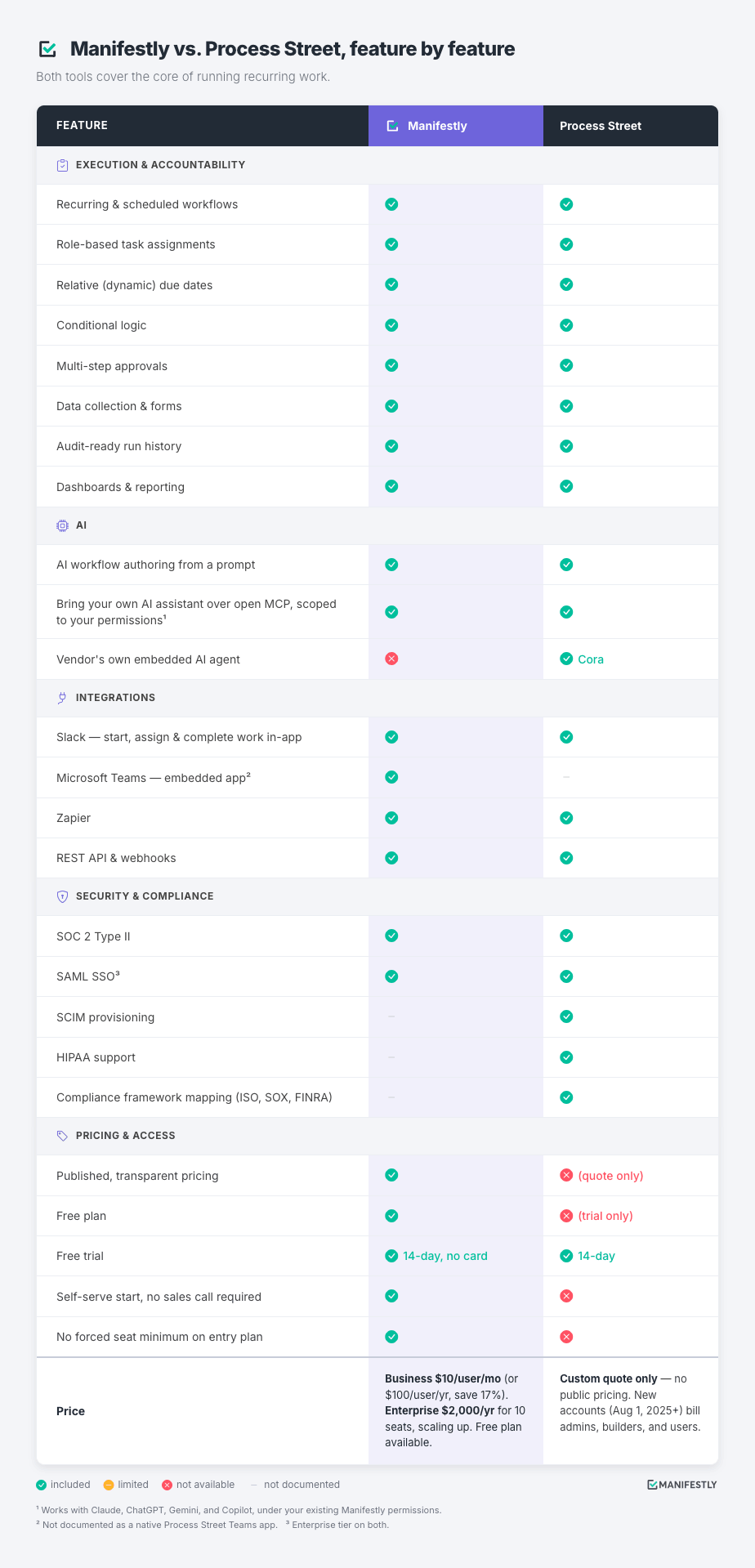Click the green included legend icon

pyautogui.click(x=42, y=1485)
